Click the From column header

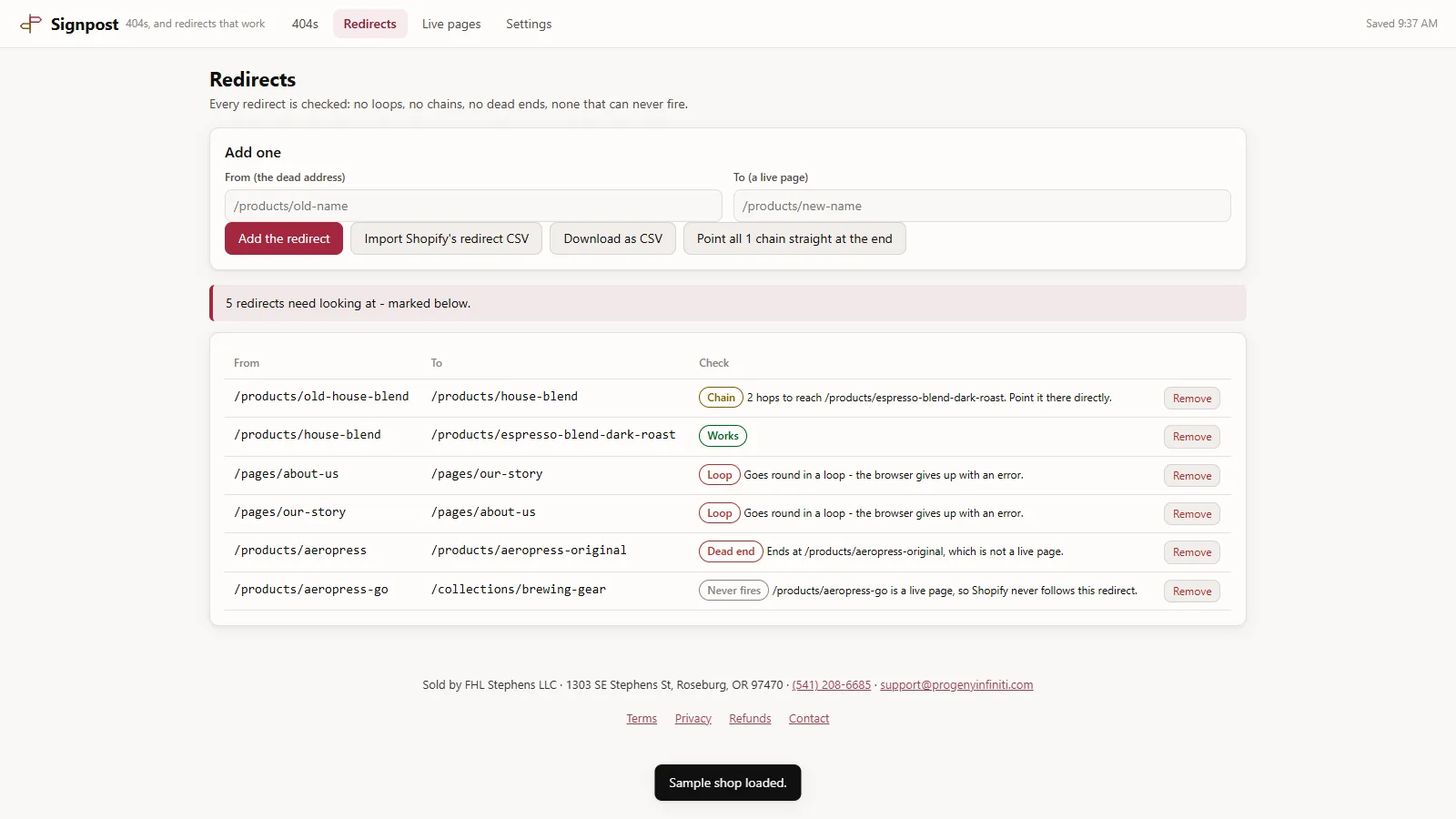pyautogui.click(x=247, y=363)
